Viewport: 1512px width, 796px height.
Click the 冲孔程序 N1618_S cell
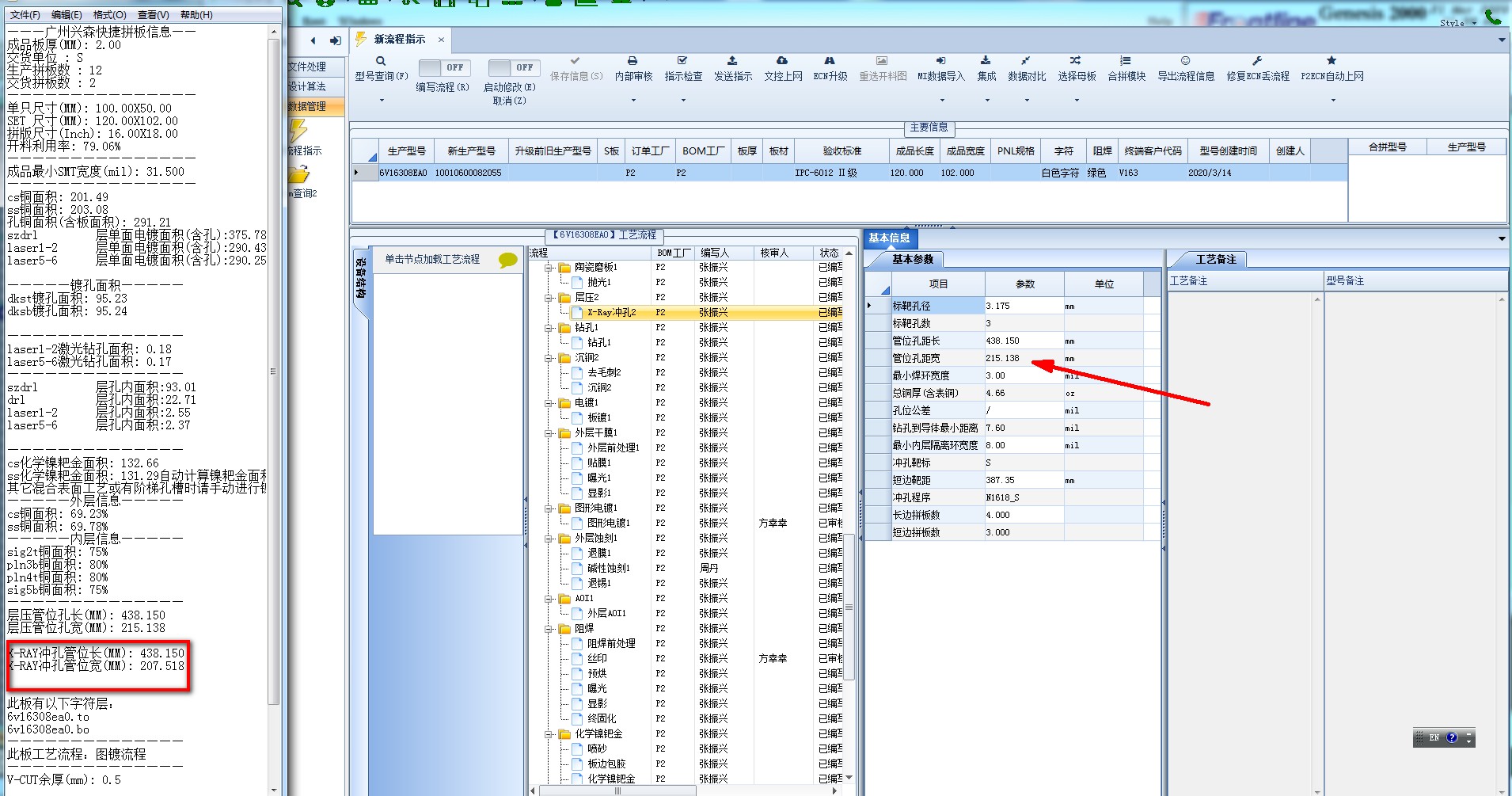pyautogui.click(x=1024, y=497)
